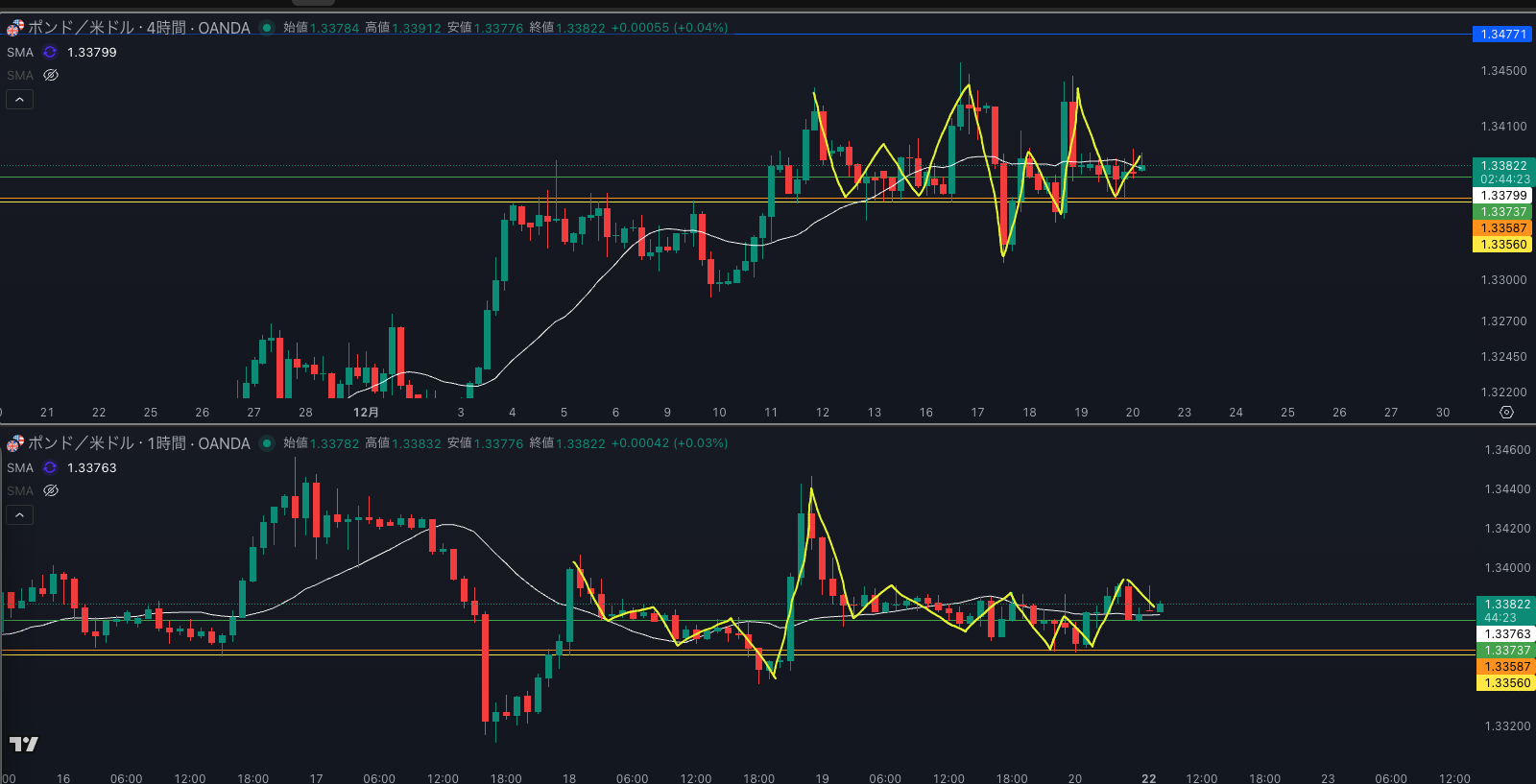This screenshot has height=784, width=1536.
Task: Click the green market status dot on 1-hour chart
Action: click(267, 443)
